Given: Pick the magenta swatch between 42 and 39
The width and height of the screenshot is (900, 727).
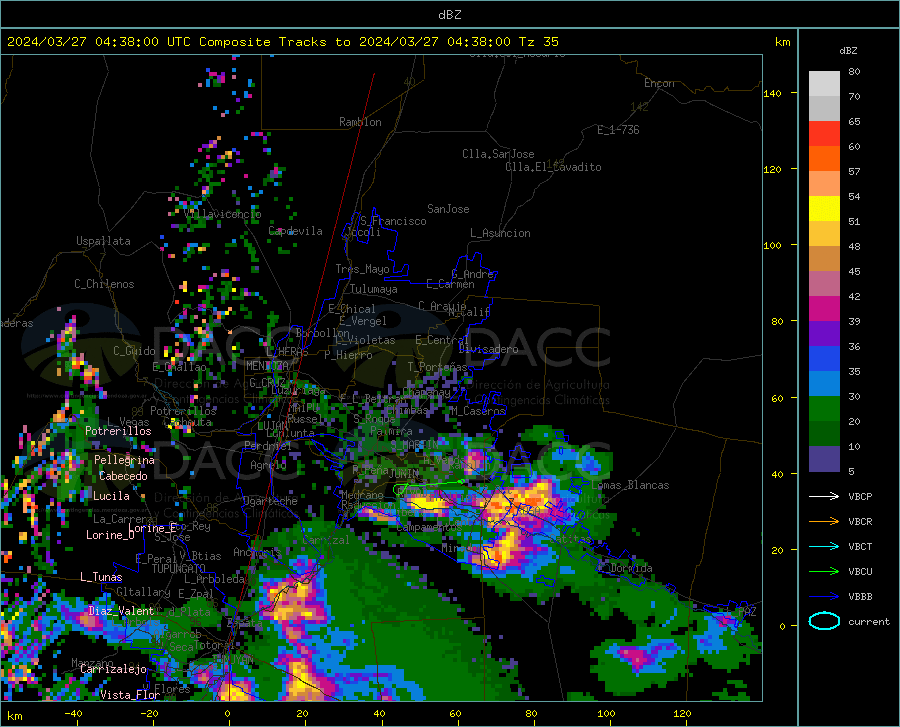Looking at the screenshot, I should coord(824,309).
